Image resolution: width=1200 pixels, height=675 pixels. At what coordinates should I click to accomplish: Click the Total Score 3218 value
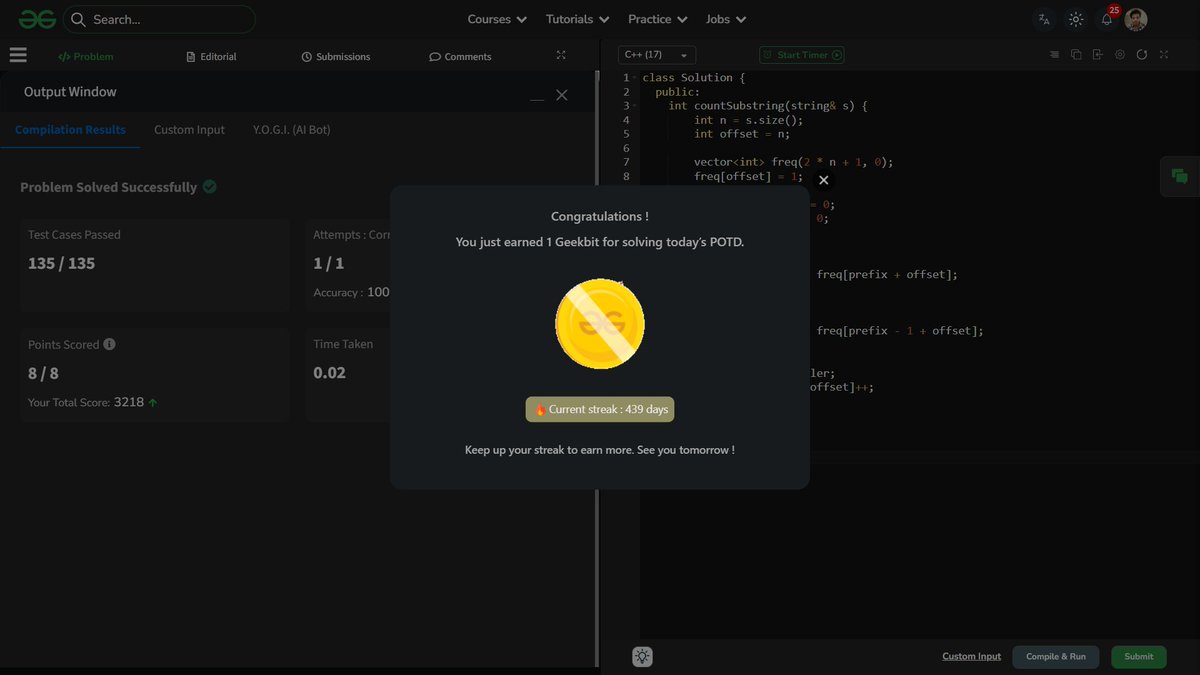[129, 402]
